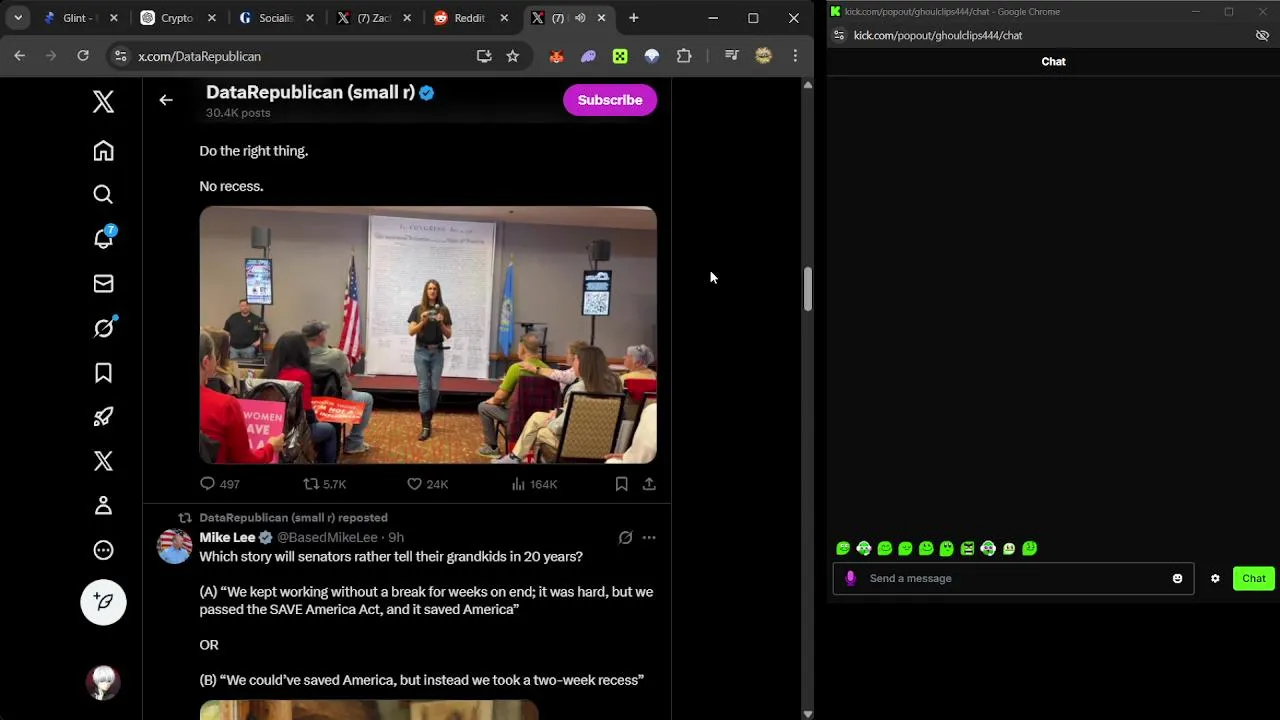Repost the post with 5.7K reposts
Viewport: 1280px width, 720px height.
[325, 484]
